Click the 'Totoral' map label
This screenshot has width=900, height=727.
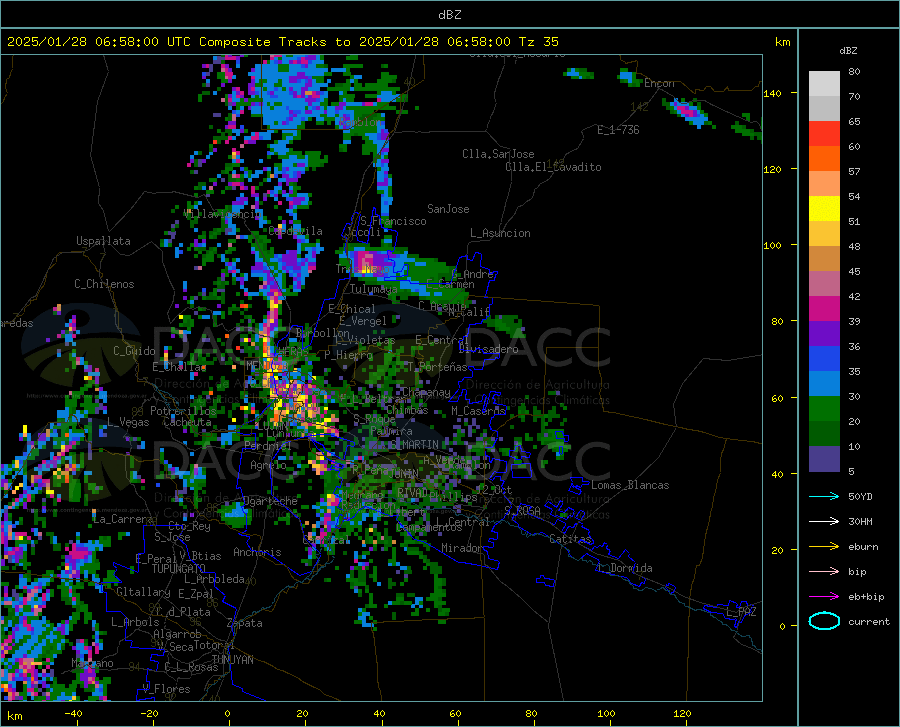(214, 645)
